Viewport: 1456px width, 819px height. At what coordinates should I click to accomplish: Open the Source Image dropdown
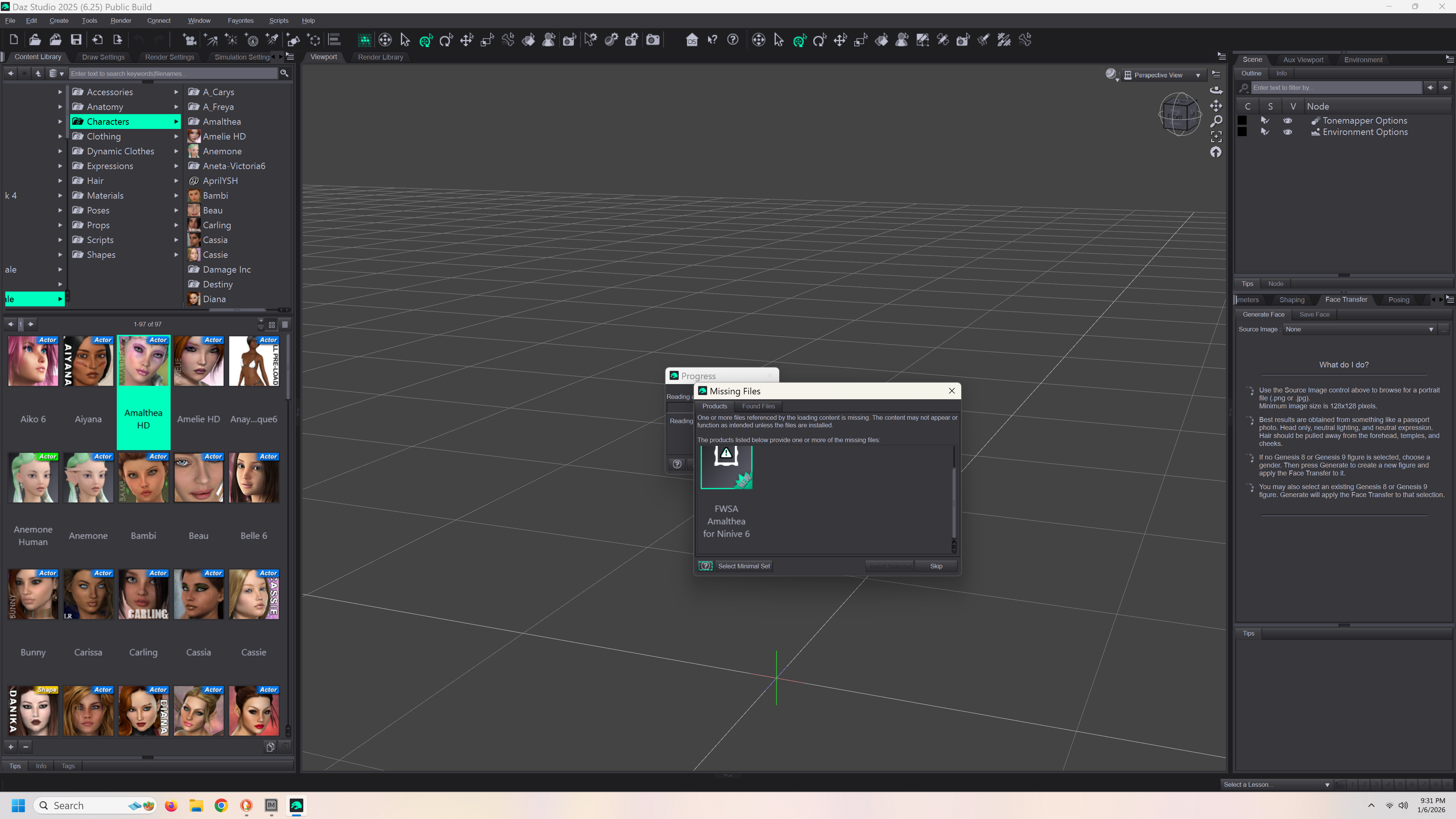click(1359, 329)
